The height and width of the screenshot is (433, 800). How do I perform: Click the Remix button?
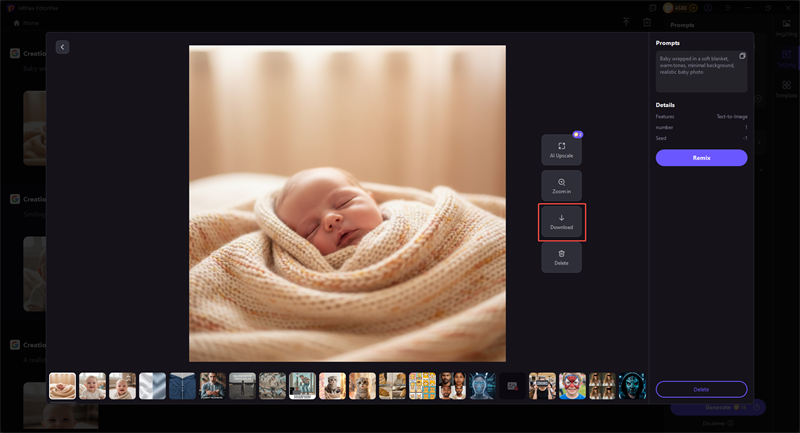702,158
